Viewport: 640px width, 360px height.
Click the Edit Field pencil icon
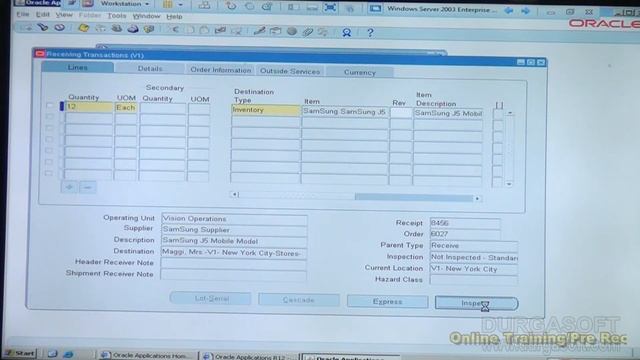click(259, 31)
